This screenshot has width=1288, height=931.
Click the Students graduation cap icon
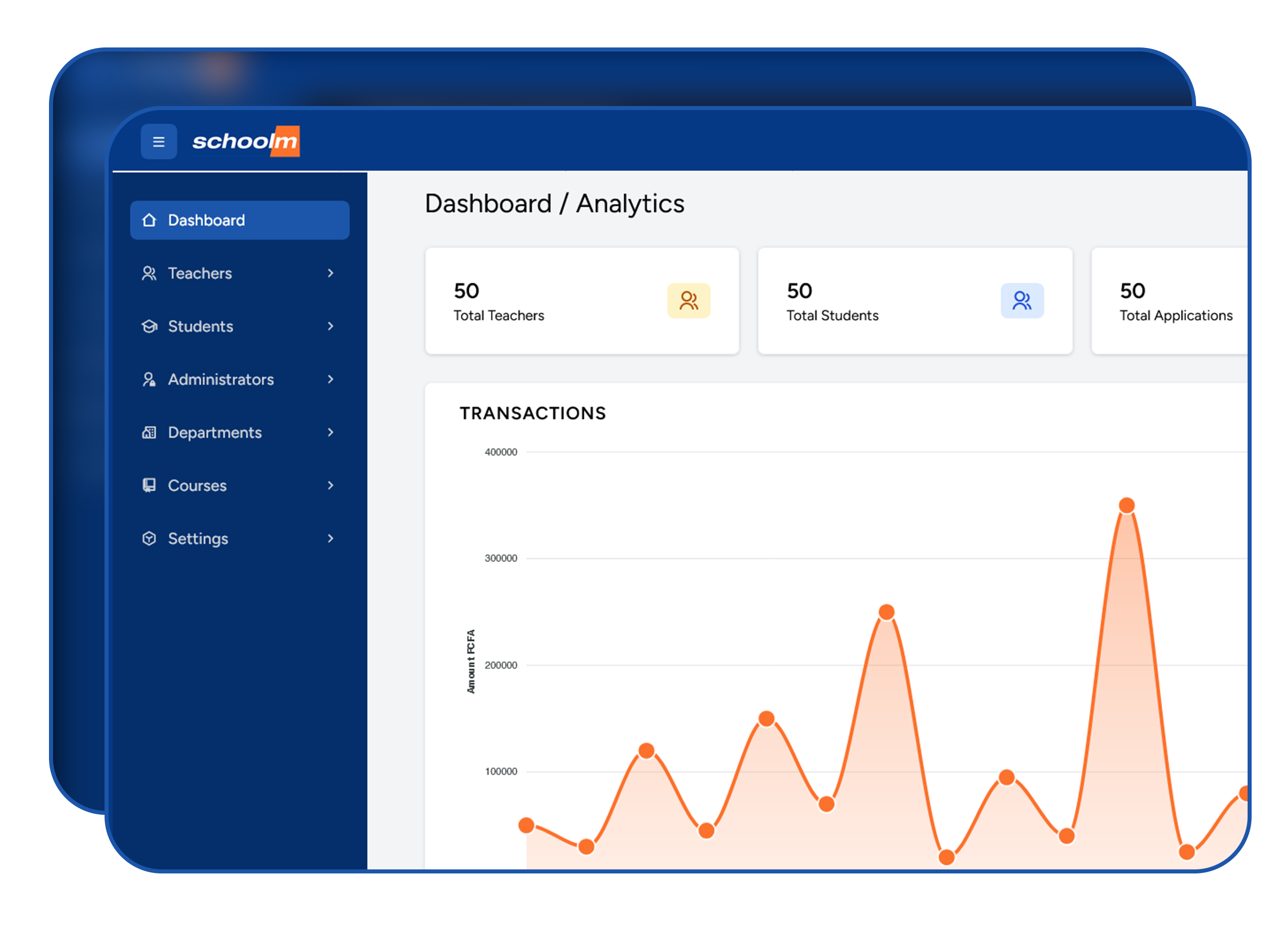point(149,327)
